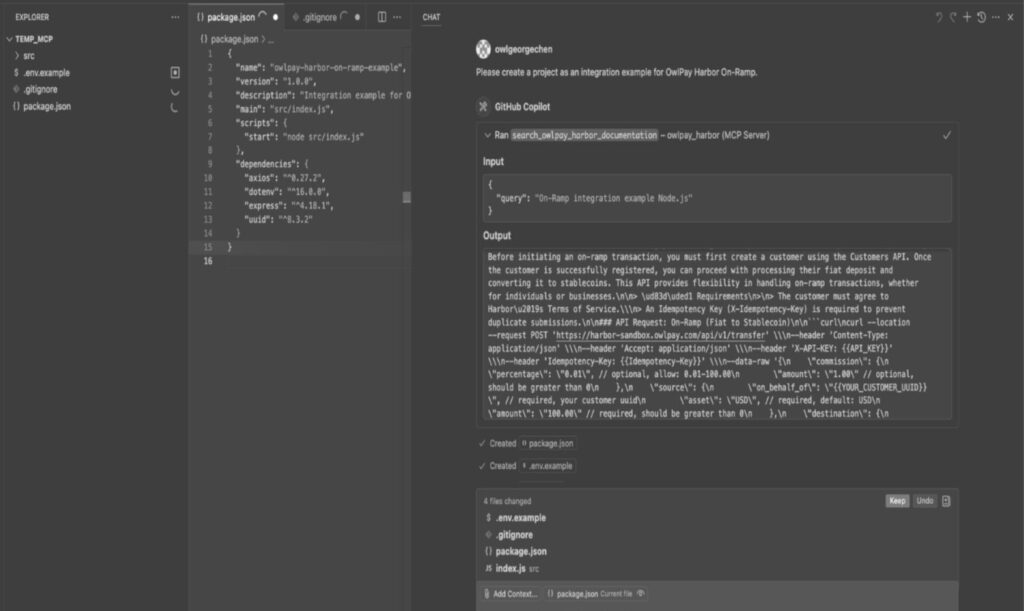
Task: Open chat history clock icon
Action: coord(981,17)
